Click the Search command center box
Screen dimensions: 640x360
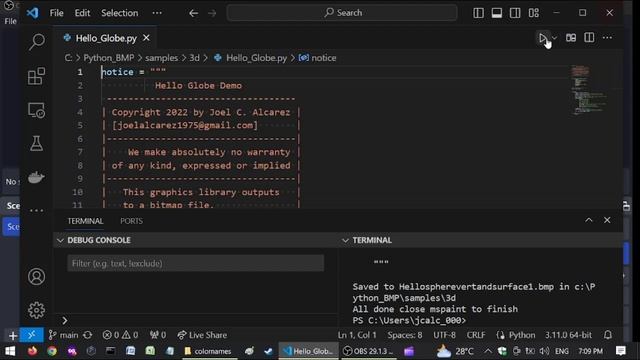[x=342, y=13]
